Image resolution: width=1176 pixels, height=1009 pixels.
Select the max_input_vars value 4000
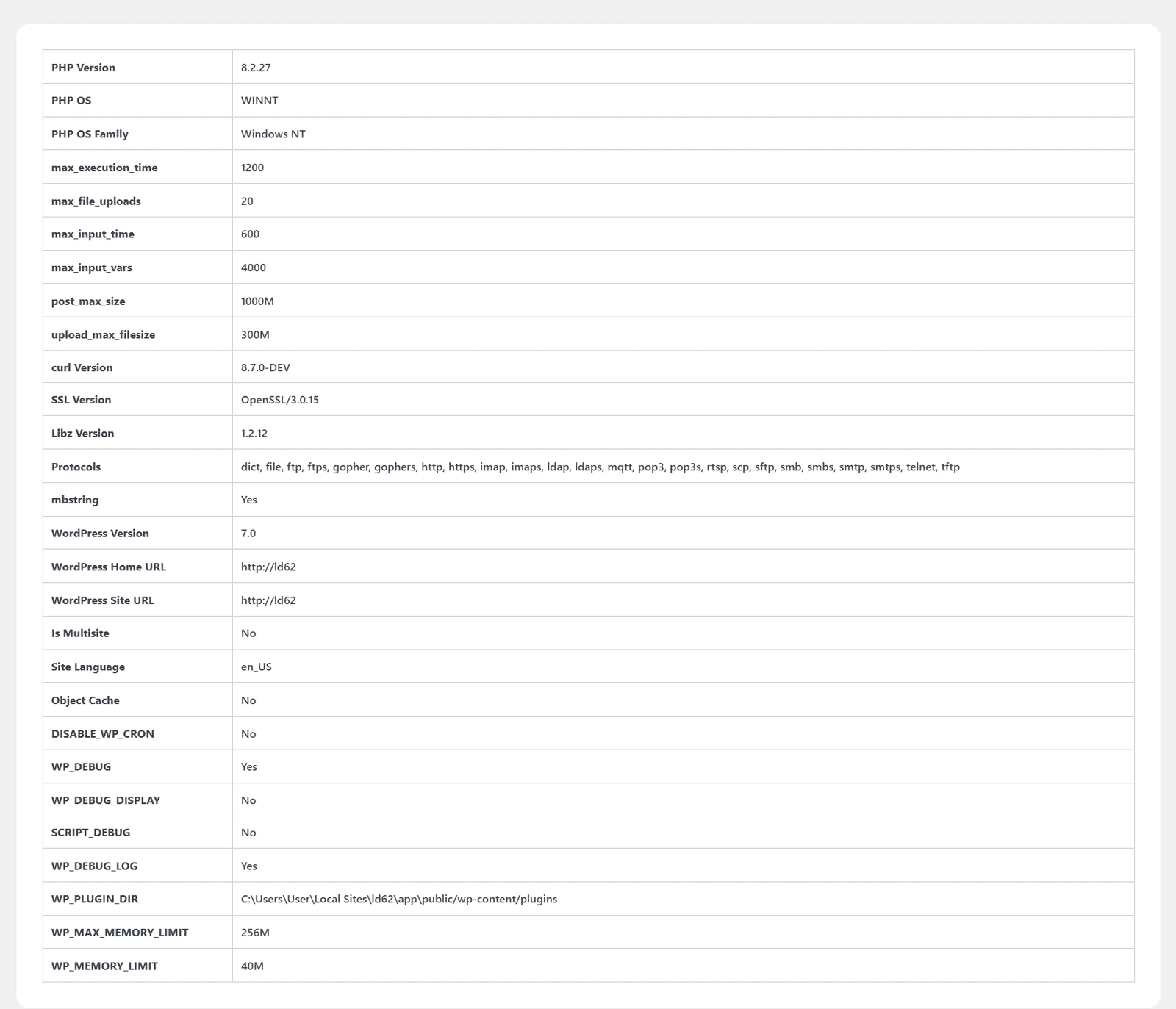coord(254,267)
